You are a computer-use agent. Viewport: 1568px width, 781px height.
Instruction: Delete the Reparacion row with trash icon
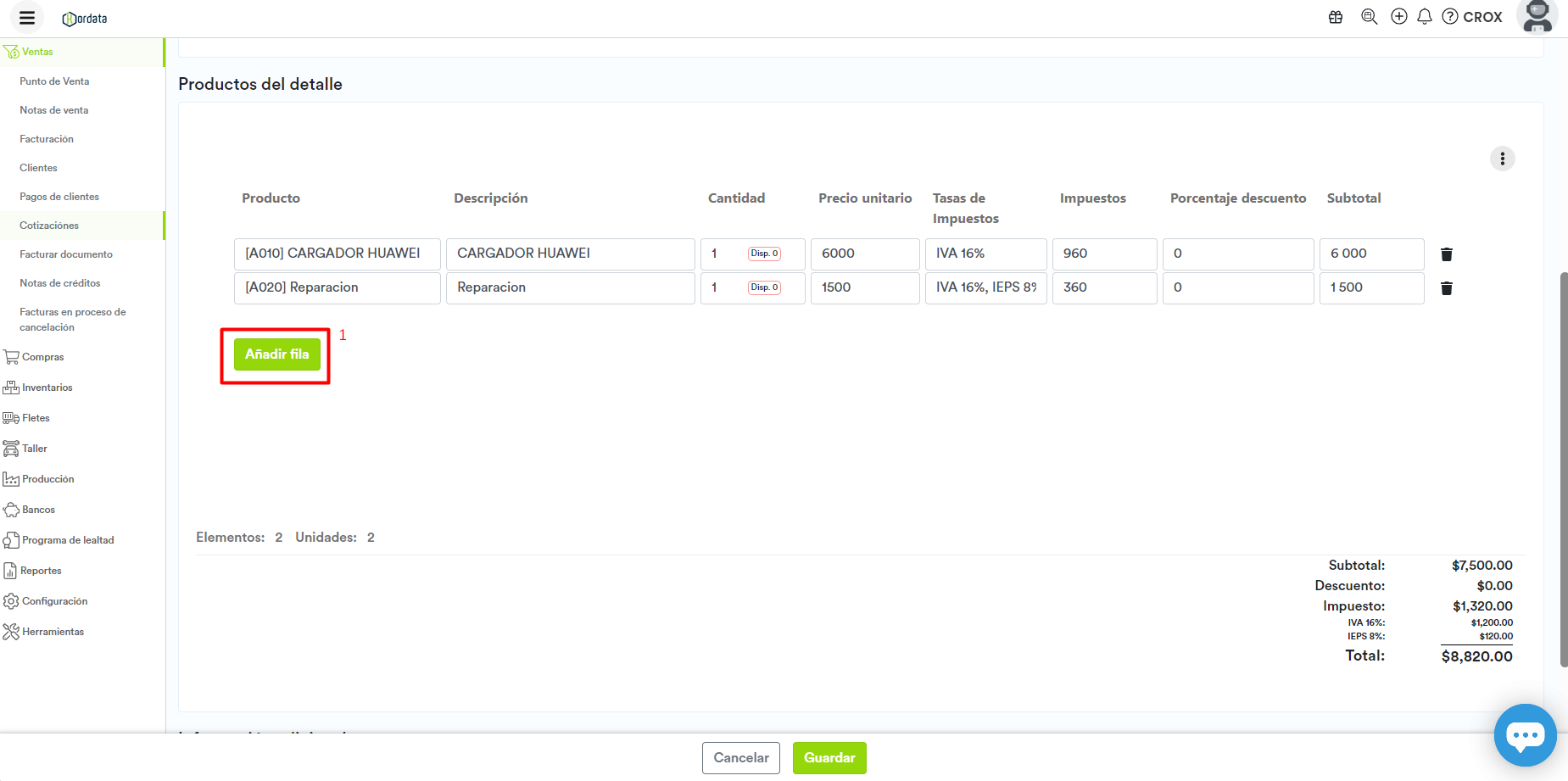coord(1447,288)
